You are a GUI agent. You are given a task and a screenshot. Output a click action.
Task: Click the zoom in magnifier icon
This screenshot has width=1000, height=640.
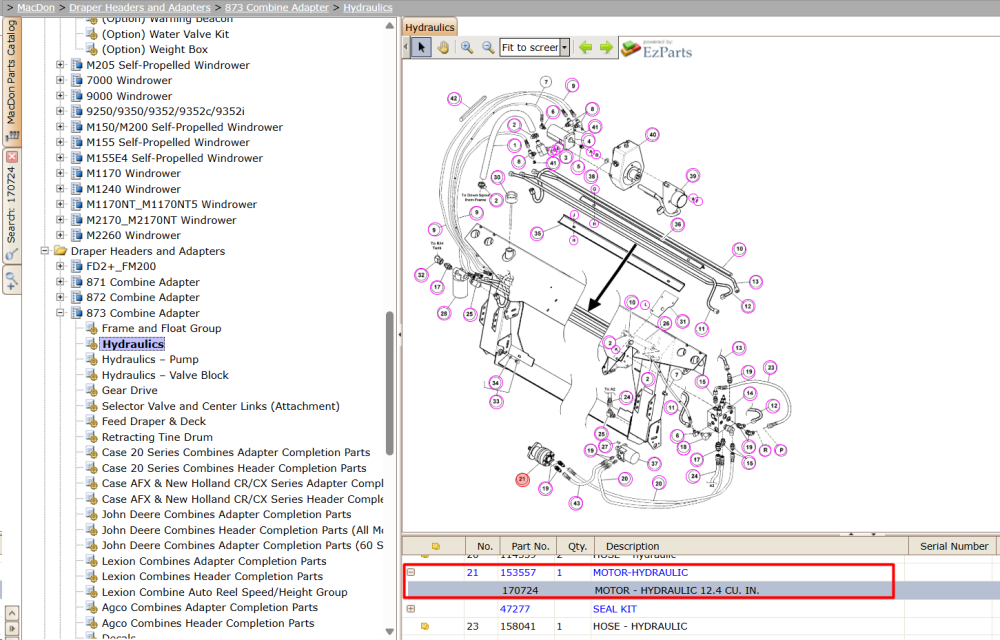467,47
